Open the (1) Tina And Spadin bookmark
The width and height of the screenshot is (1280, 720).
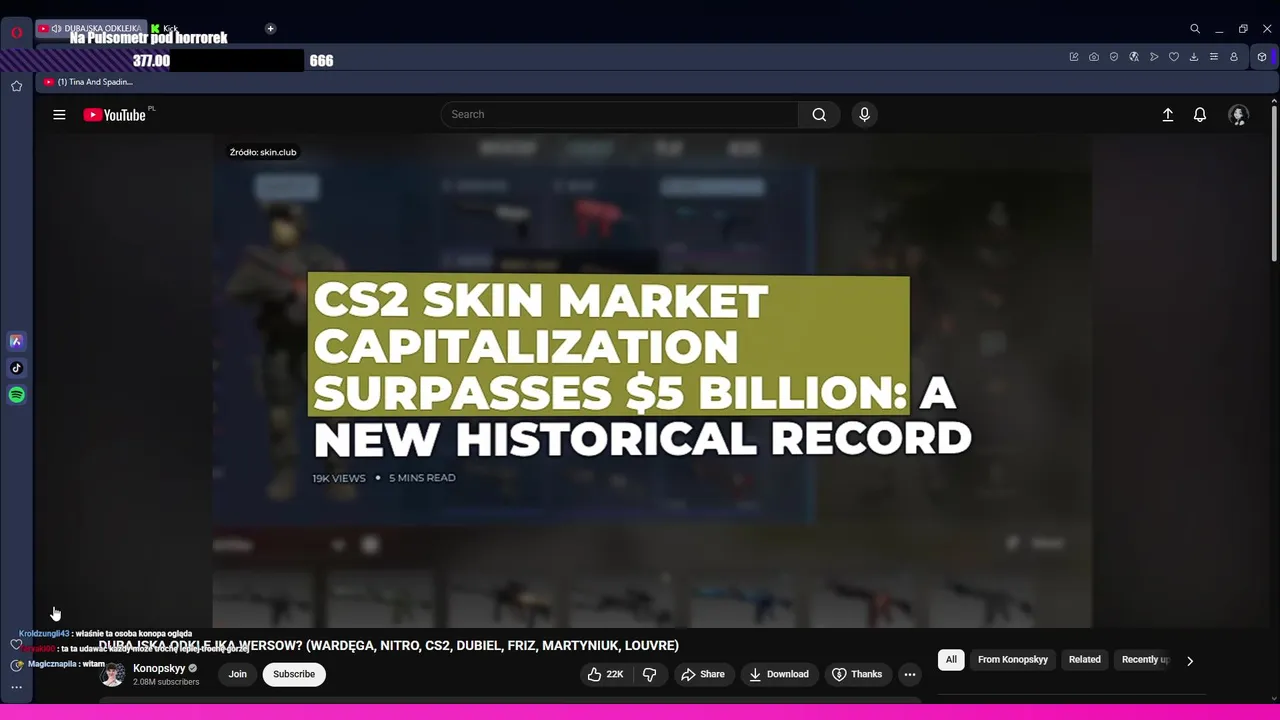(x=89, y=82)
